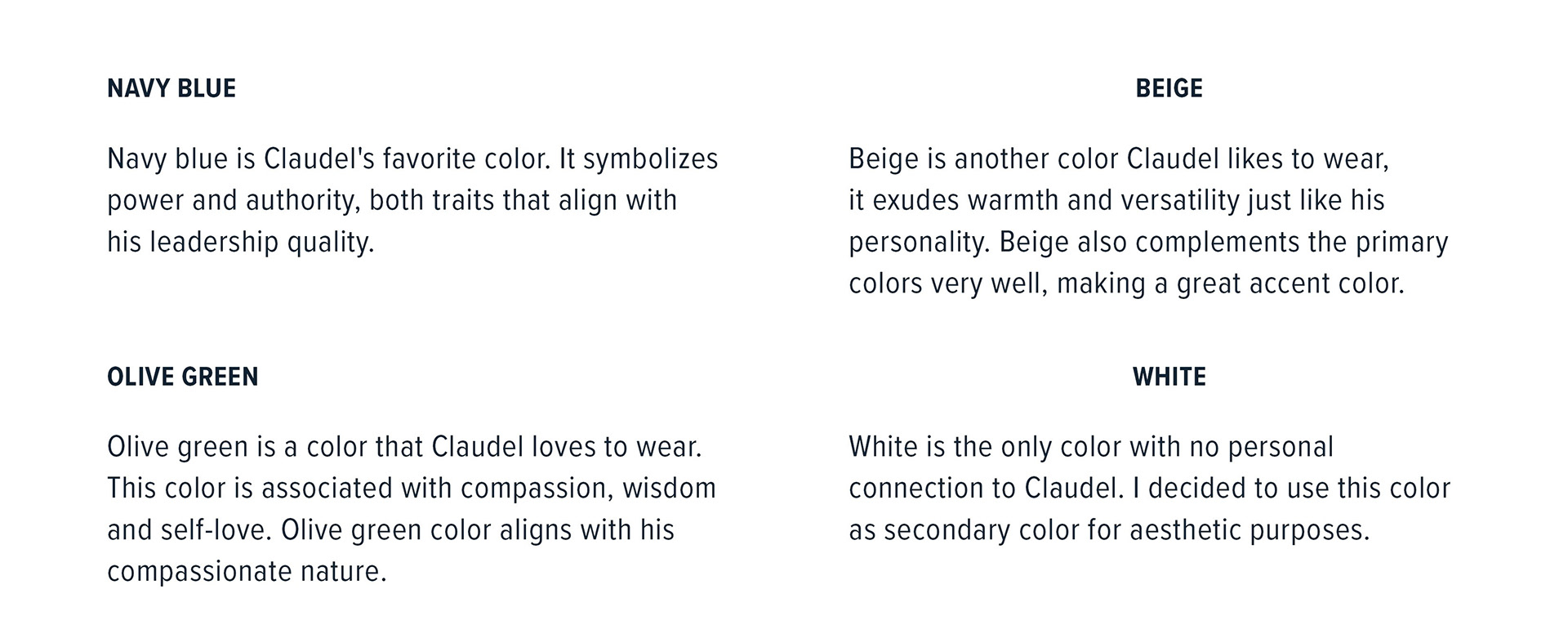1568x643 pixels.
Task: Click the line 'personality. Beige also complements the primary'
Action: (1148, 243)
